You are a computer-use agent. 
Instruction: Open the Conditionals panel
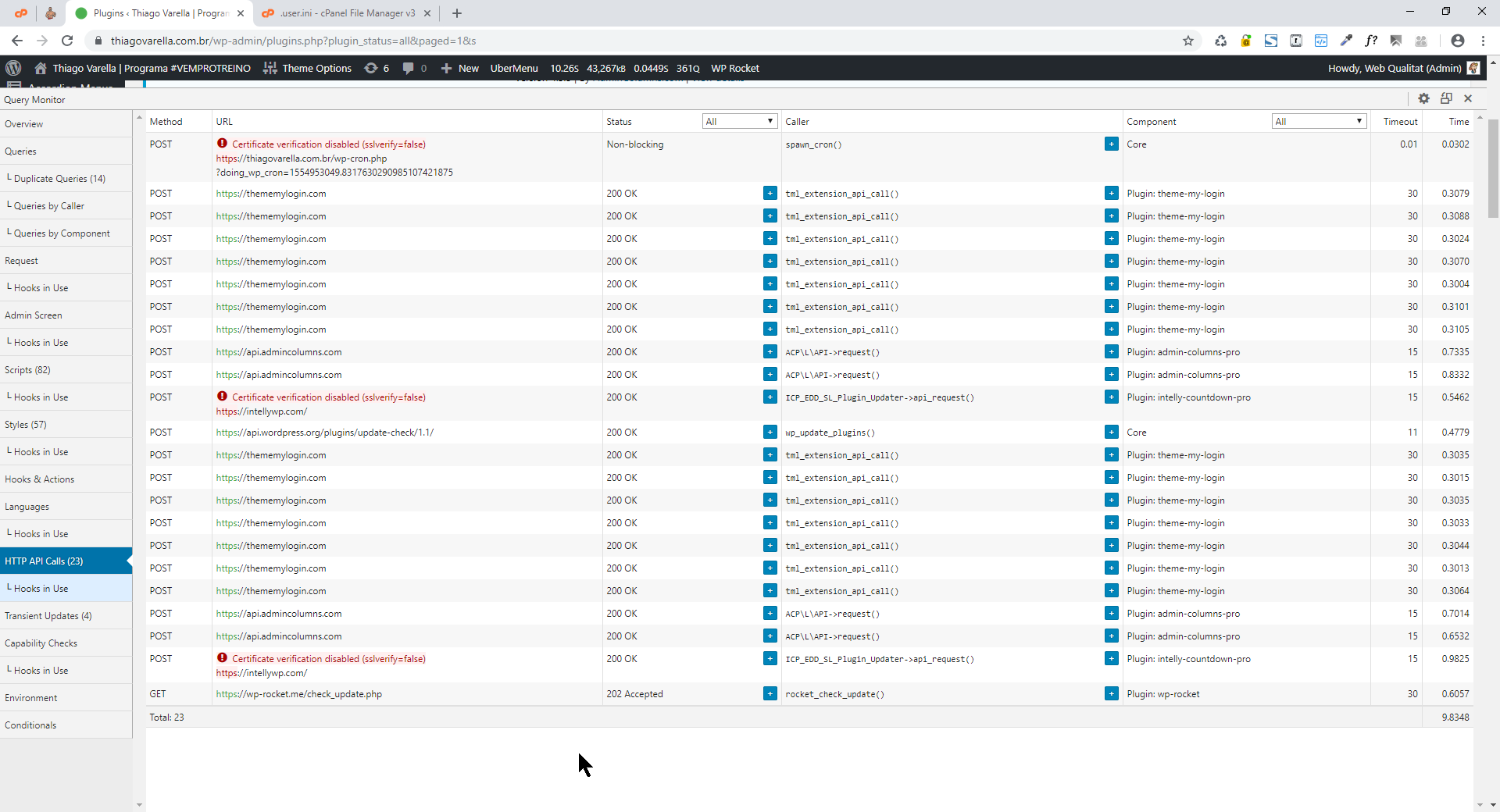point(66,725)
